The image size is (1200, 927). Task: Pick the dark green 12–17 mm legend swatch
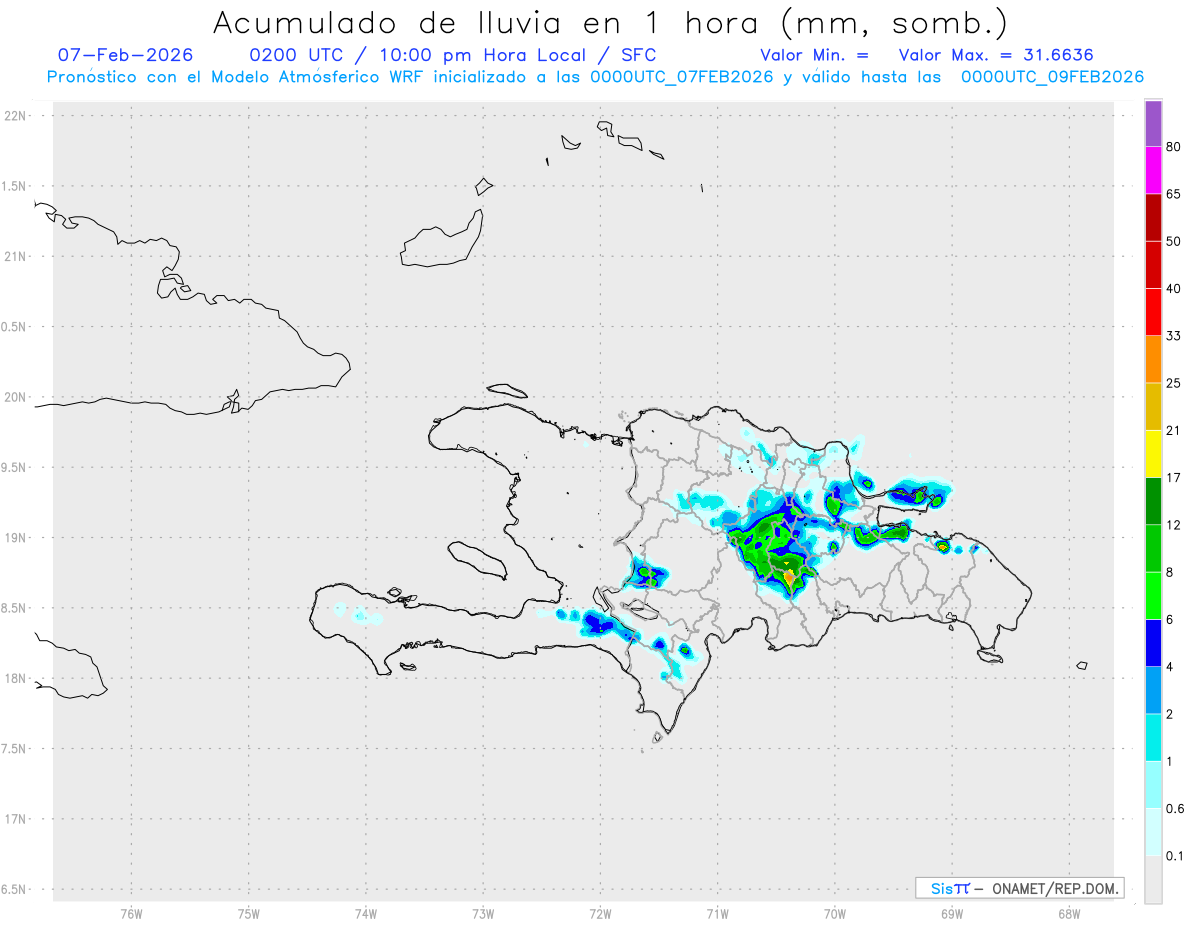tap(1153, 501)
